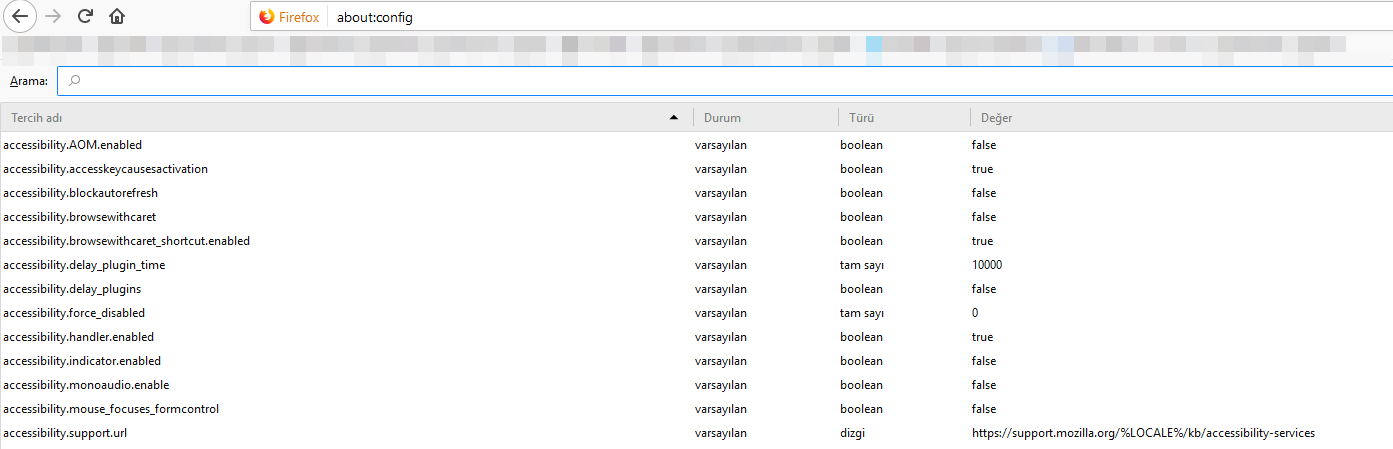The height and width of the screenshot is (449, 1393).
Task: Click 'false' value of accessibility.monoaudio.enable
Action: coord(983,385)
